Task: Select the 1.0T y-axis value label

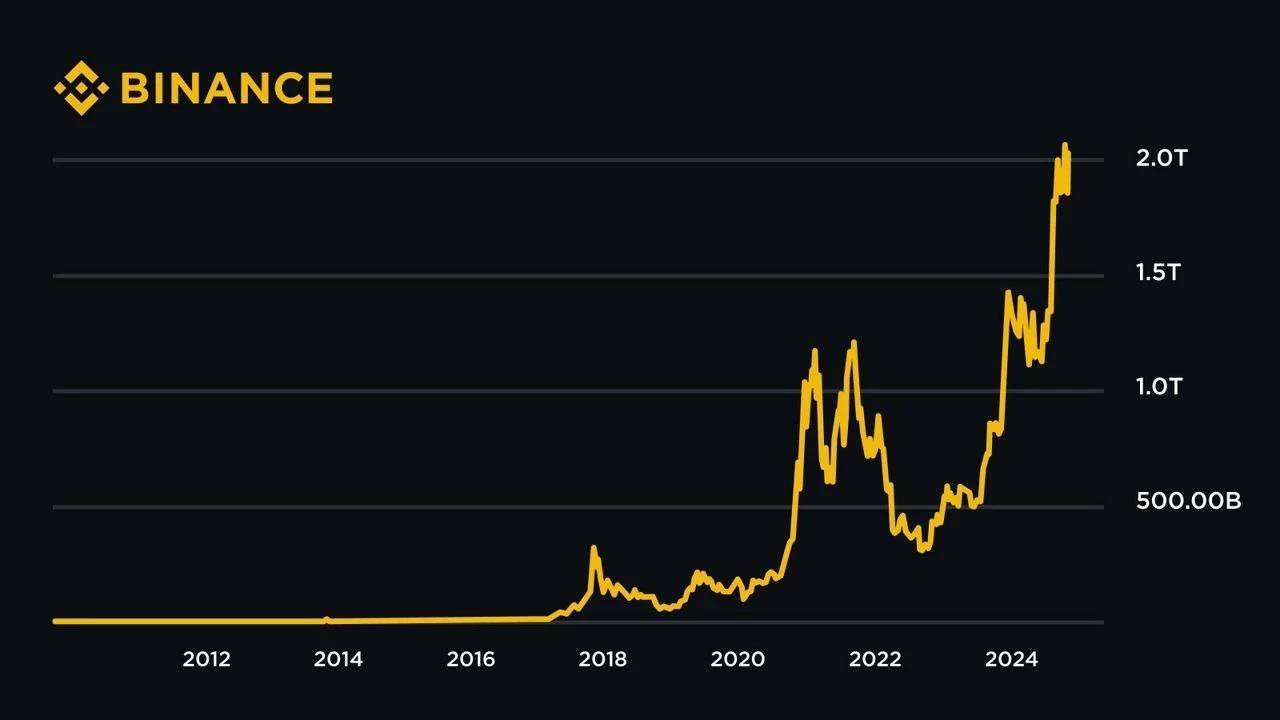Action: coord(1160,387)
